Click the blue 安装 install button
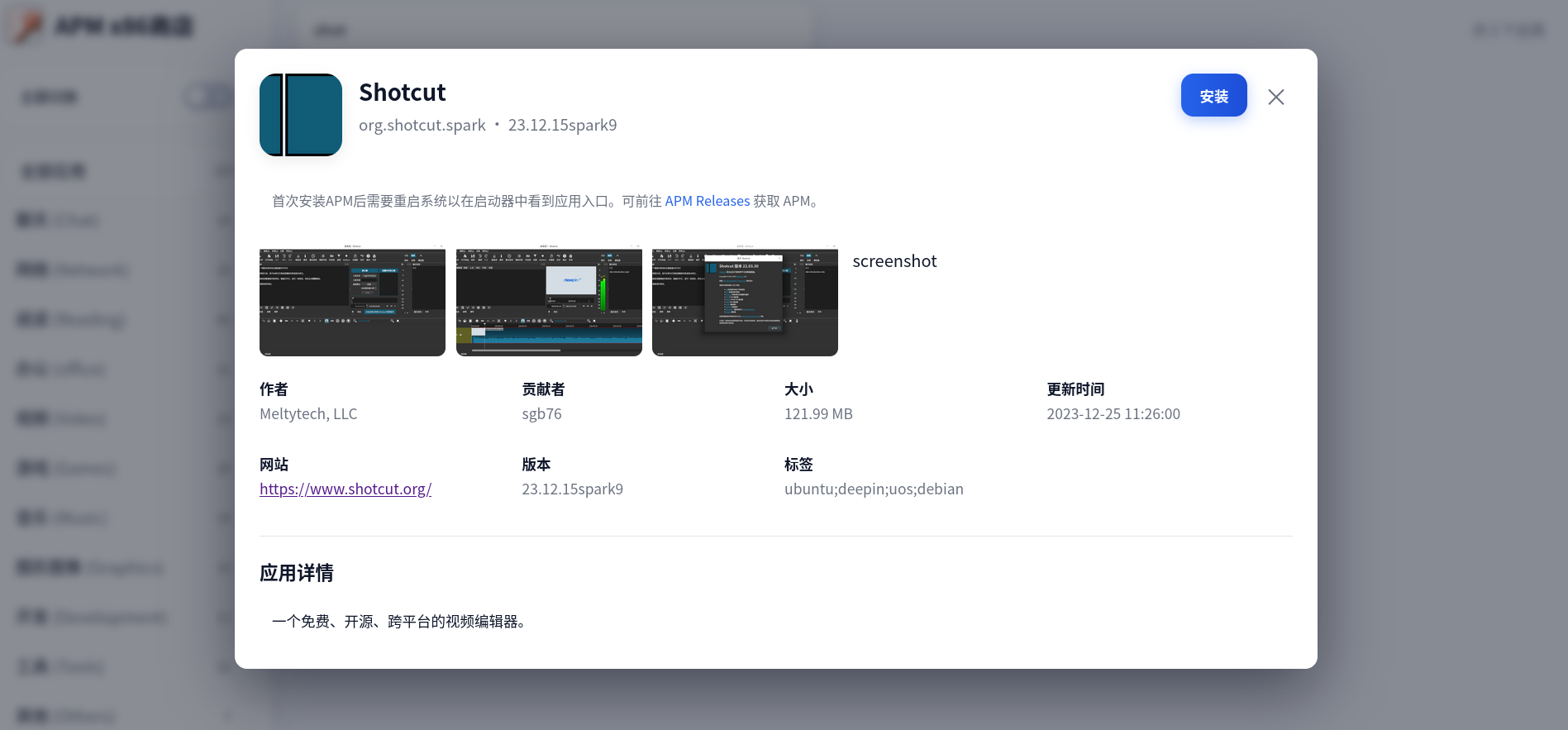 click(x=1213, y=95)
